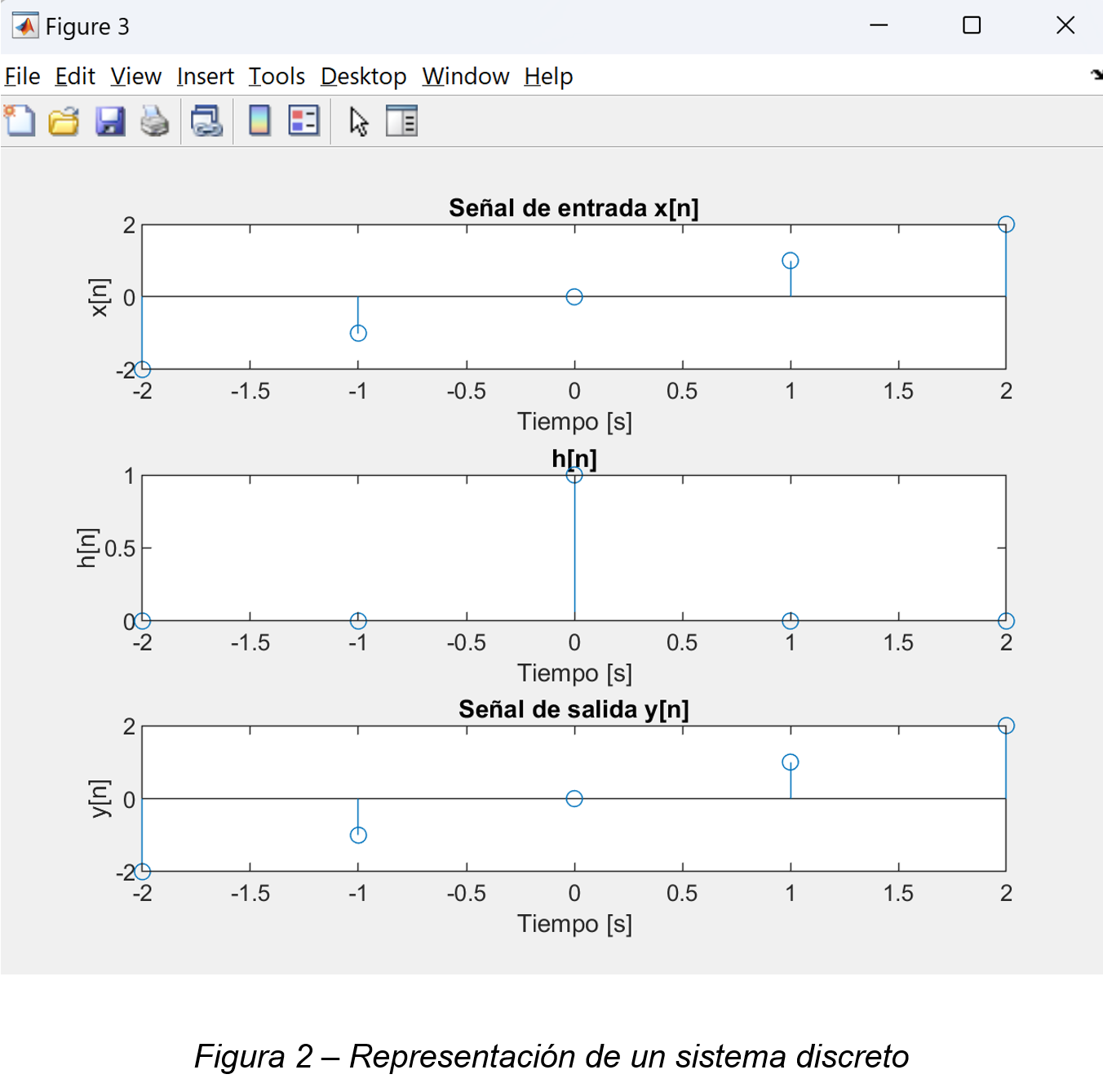
Task: Click the y[n] stem marker at time 2
Action: (1006, 726)
